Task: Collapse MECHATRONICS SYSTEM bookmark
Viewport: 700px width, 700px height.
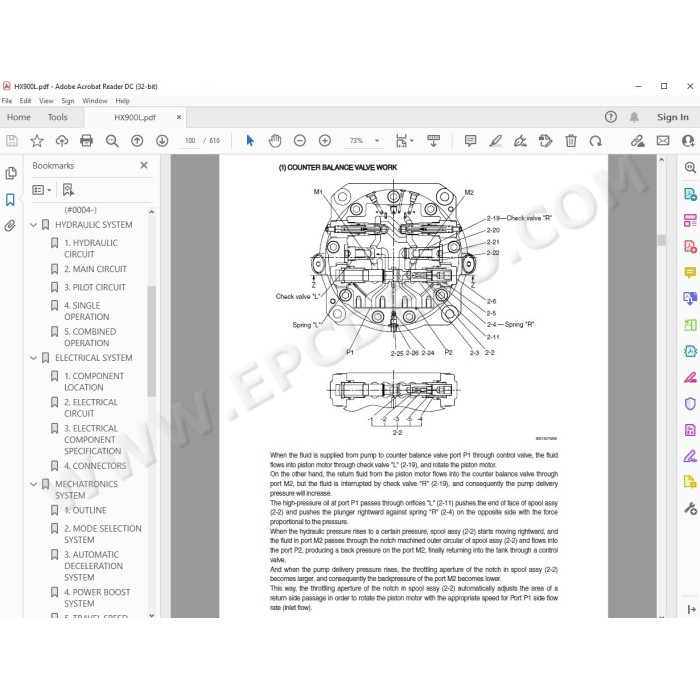Action: [33, 484]
